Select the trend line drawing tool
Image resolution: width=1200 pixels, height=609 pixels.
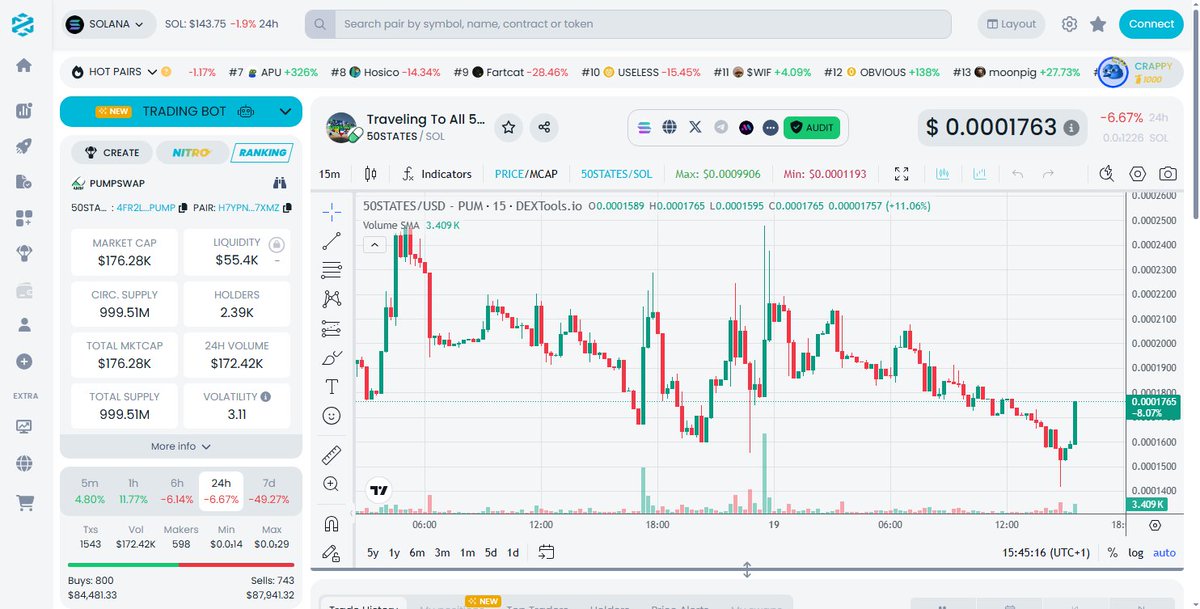tap(332, 241)
